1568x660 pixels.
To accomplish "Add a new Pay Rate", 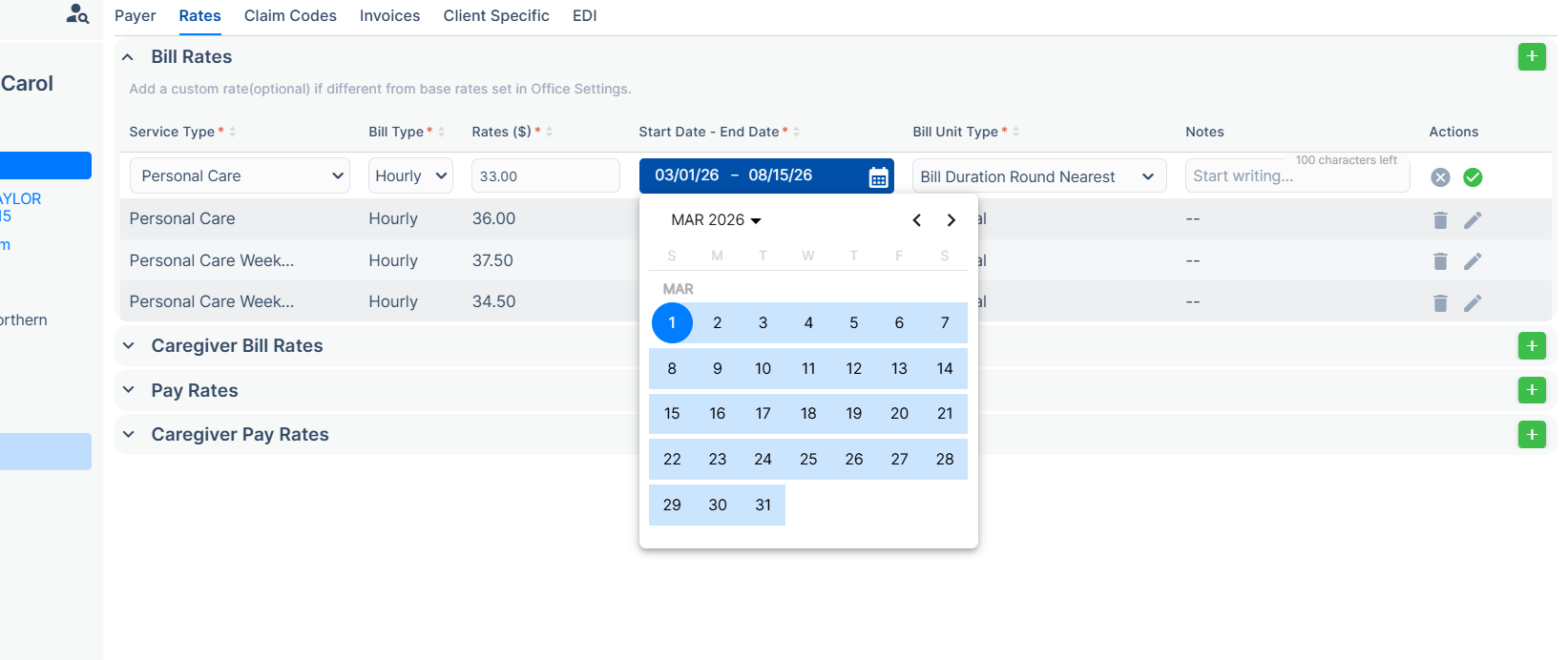I will pos(1532,389).
